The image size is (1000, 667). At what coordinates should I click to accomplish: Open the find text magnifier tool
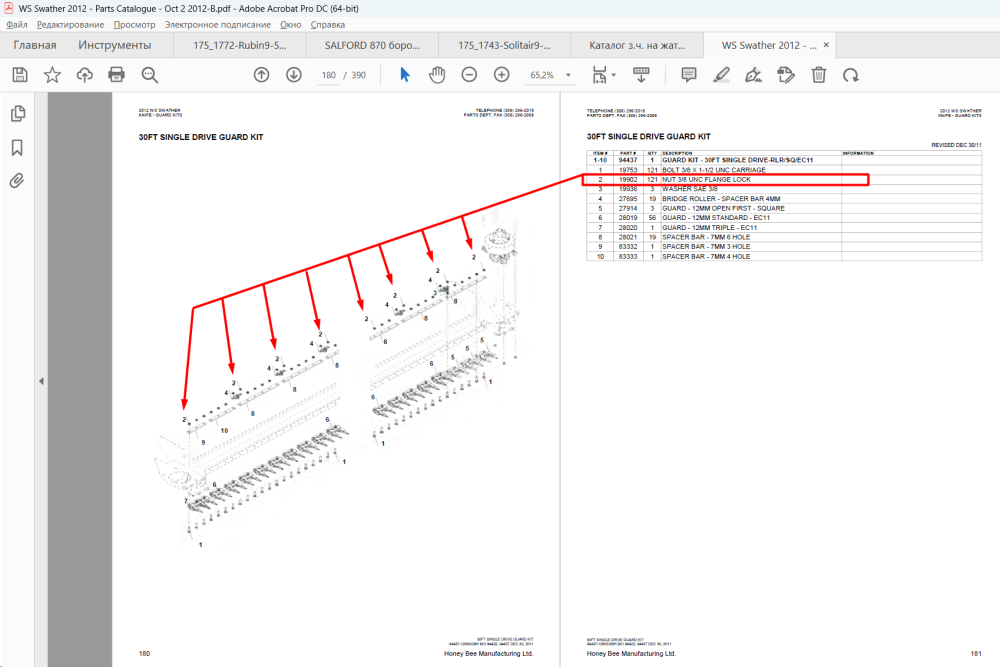click(150, 75)
